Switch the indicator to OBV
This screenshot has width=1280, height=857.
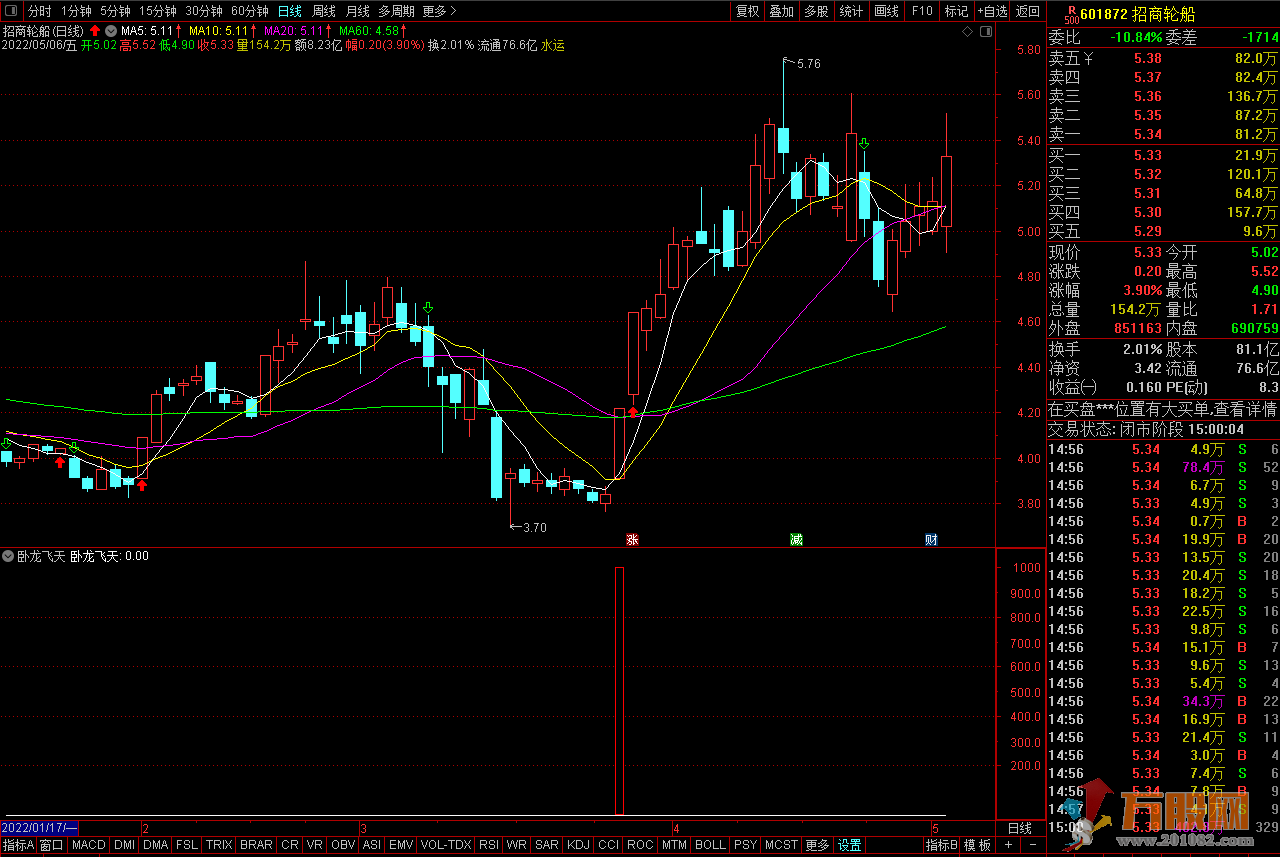(x=343, y=845)
